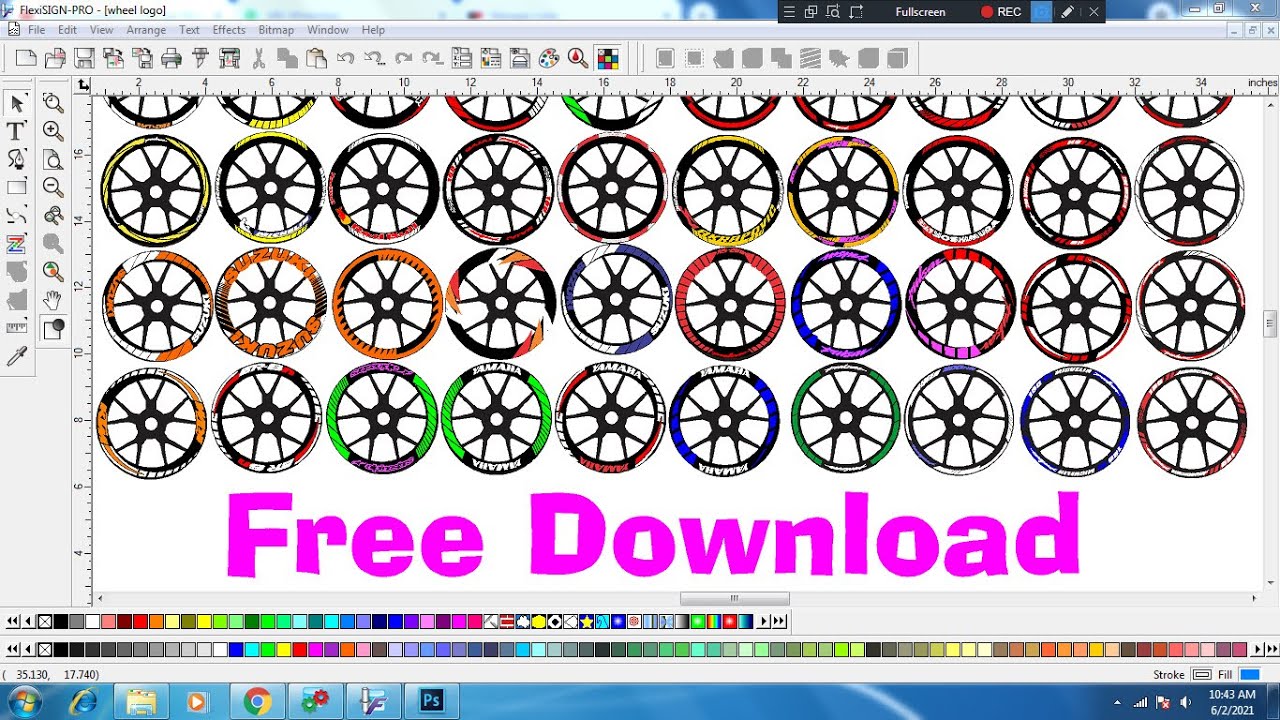Toggle the show fill preview mode button

tap(53, 328)
